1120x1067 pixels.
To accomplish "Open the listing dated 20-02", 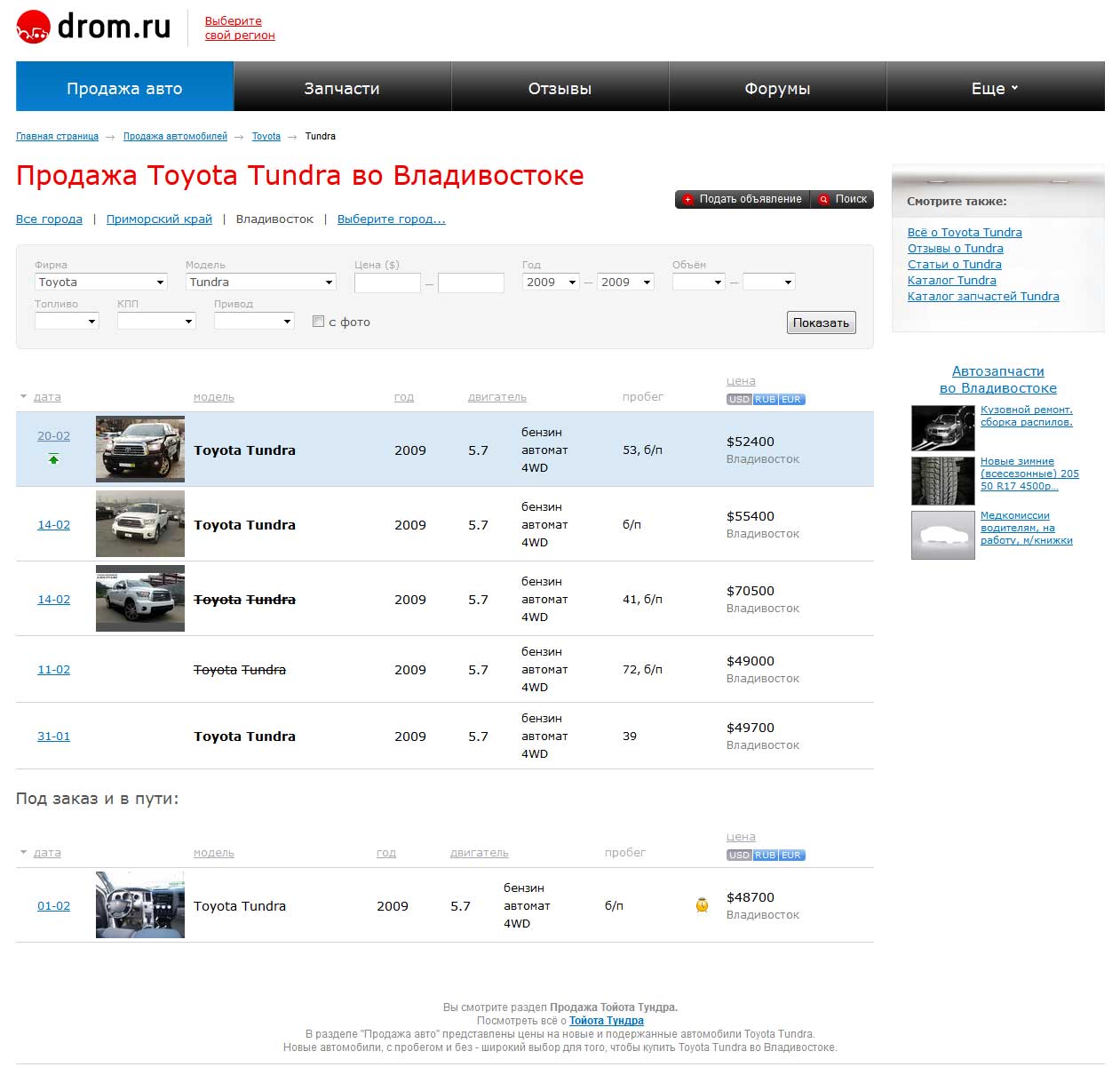I will pyautogui.click(x=53, y=436).
